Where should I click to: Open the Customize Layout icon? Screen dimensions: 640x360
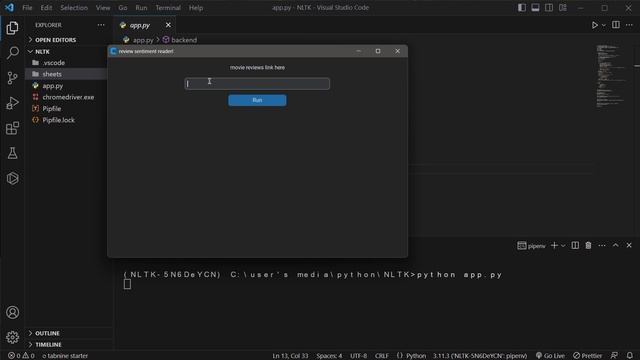tap(563, 8)
